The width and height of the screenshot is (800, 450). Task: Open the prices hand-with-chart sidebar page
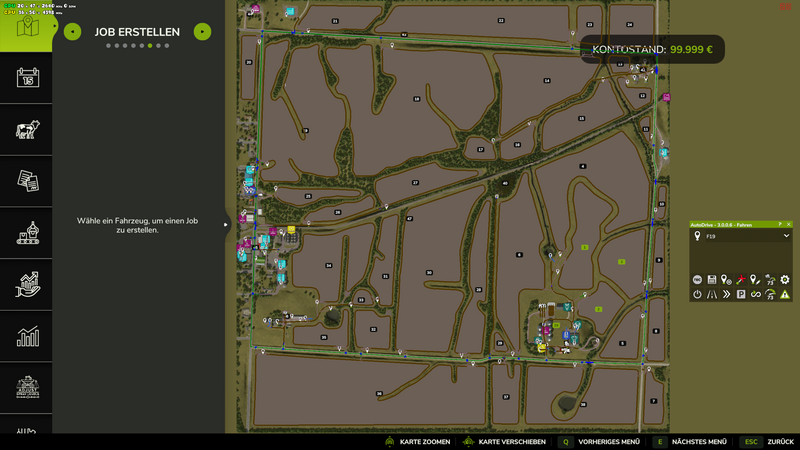click(x=28, y=284)
